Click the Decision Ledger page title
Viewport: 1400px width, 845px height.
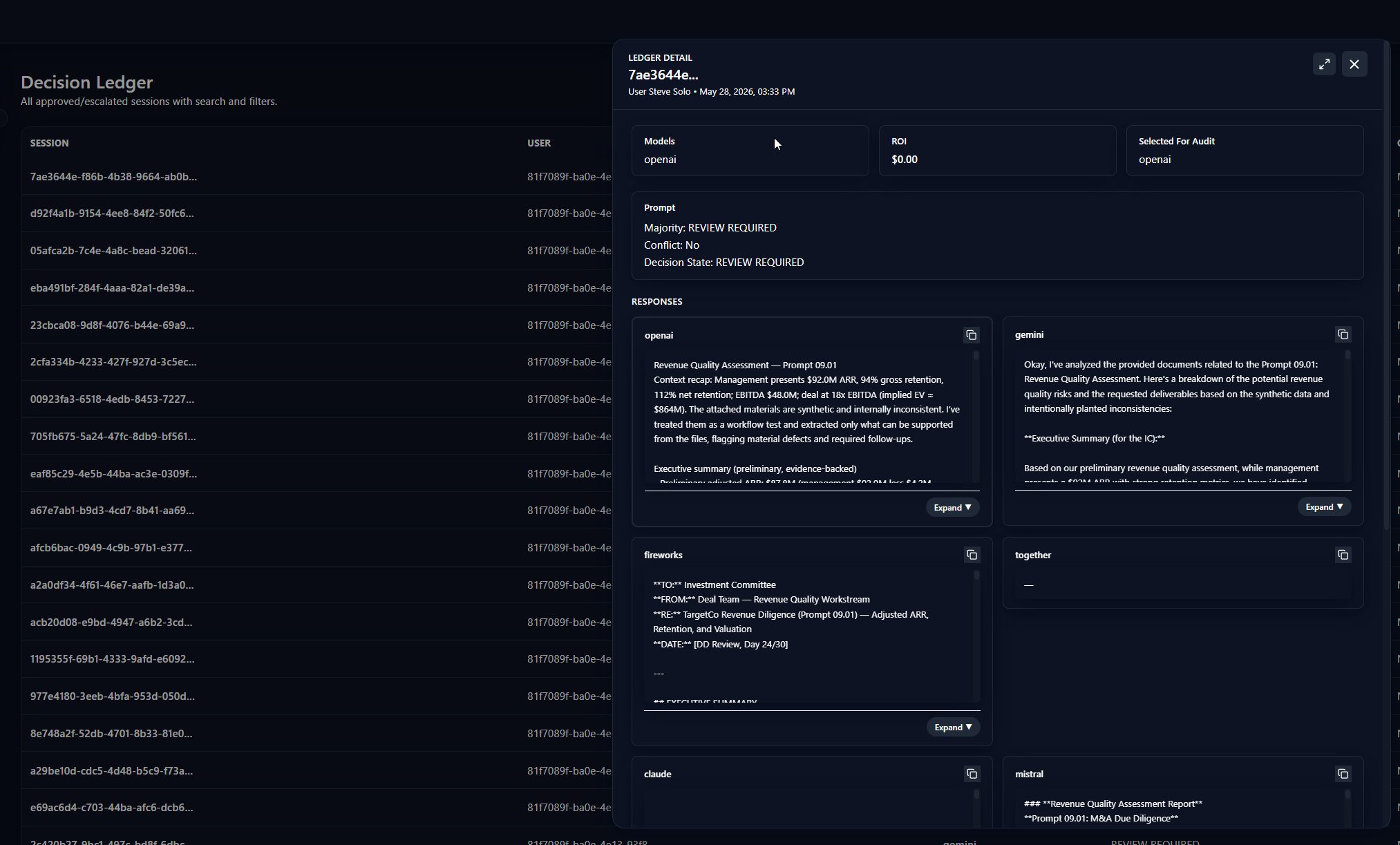click(87, 82)
